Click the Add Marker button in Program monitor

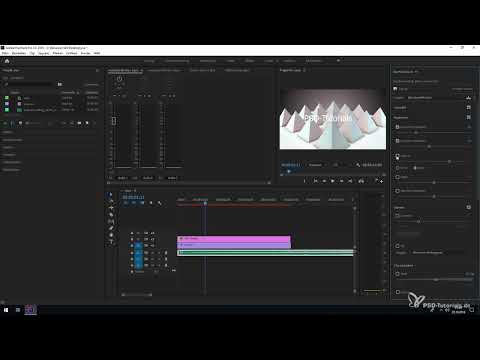(x=304, y=181)
